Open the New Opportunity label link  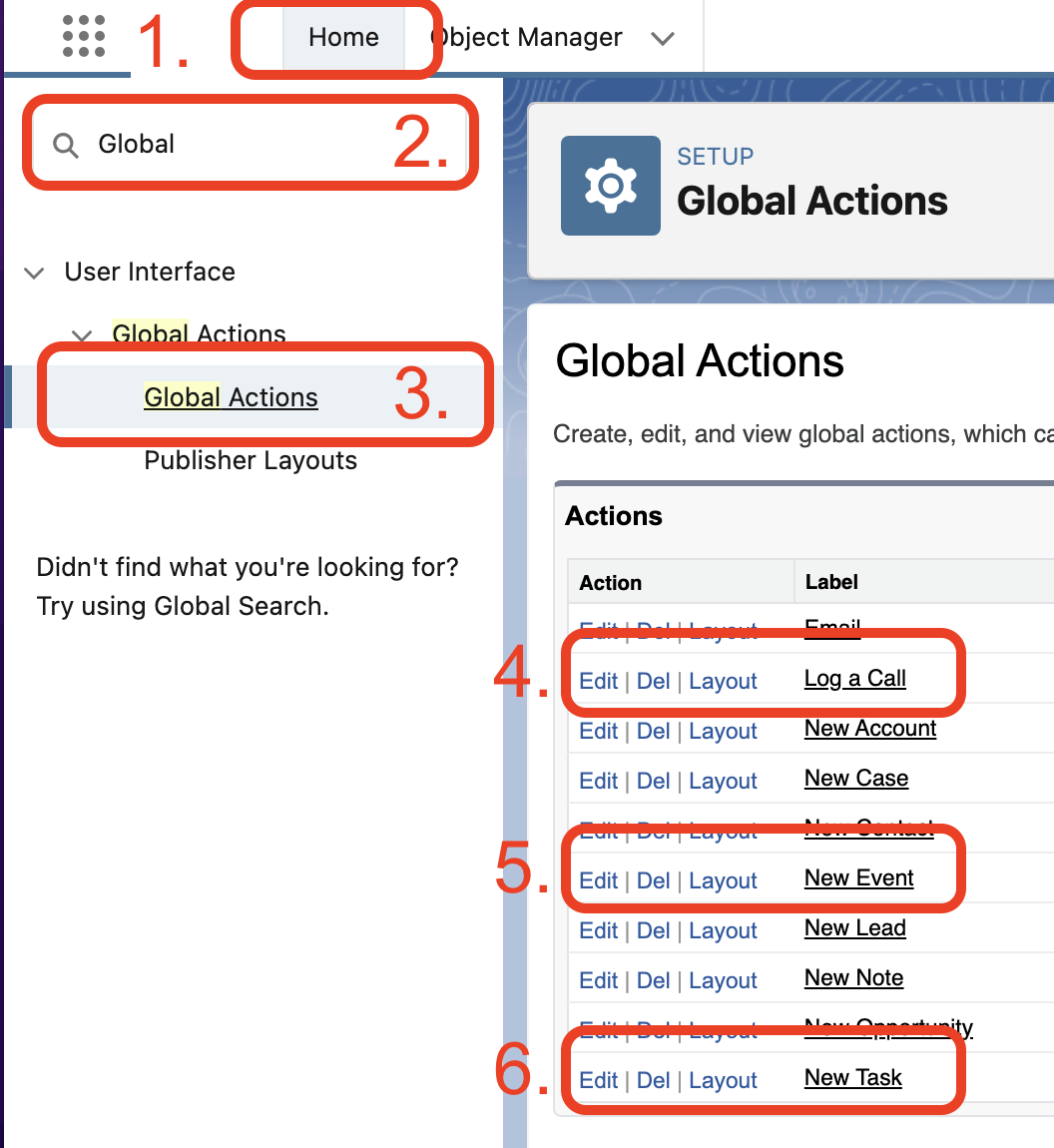click(888, 1027)
